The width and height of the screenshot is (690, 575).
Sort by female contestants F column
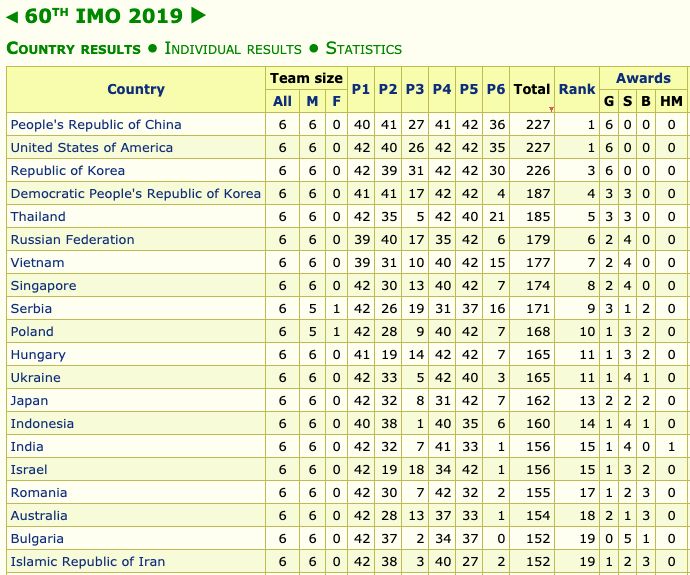(336, 101)
